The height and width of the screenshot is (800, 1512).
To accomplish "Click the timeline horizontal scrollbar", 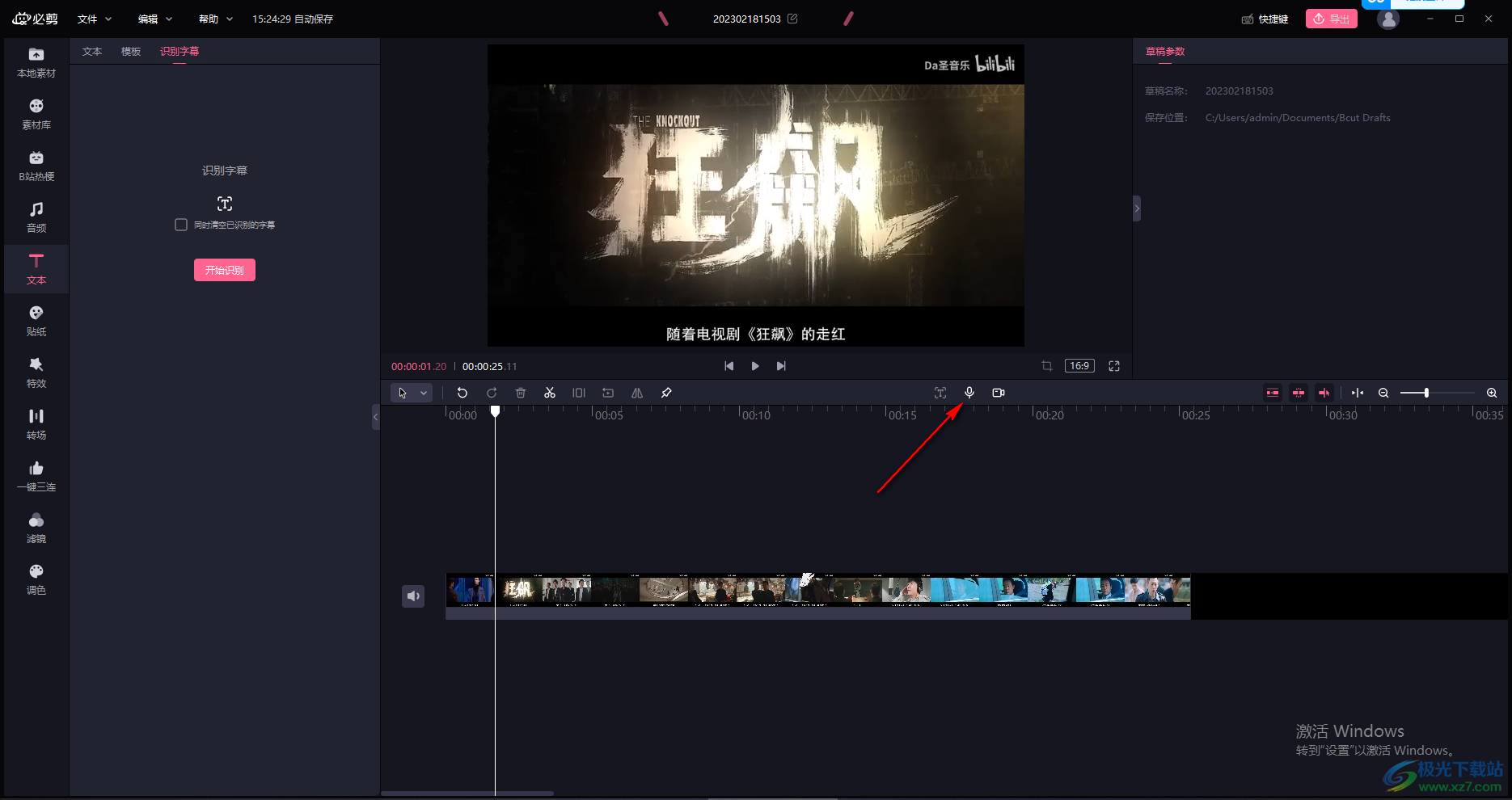I will click(467, 794).
